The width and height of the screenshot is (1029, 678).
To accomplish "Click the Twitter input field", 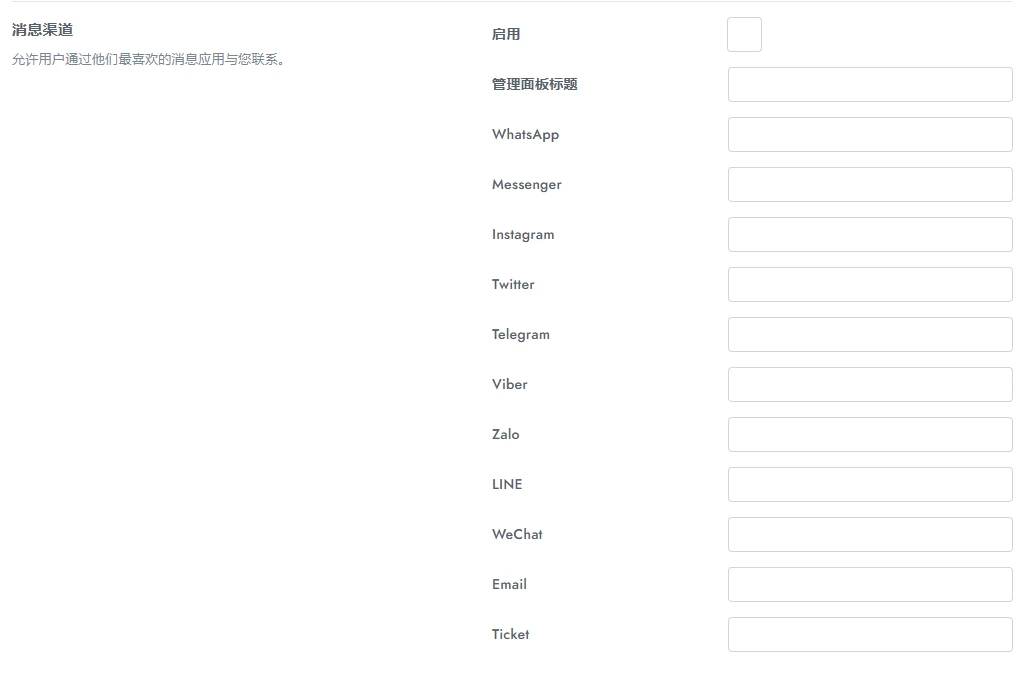I will tap(869, 284).
